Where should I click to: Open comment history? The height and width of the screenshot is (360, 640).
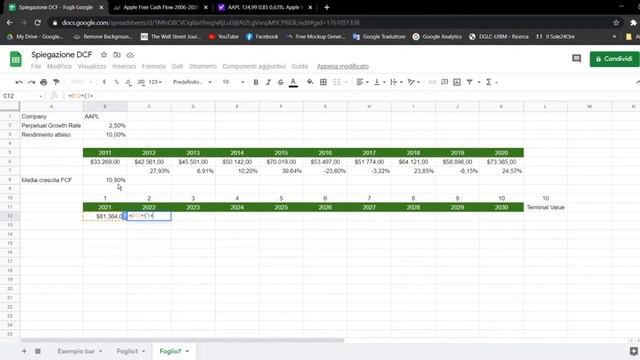click(x=576, y=59)
